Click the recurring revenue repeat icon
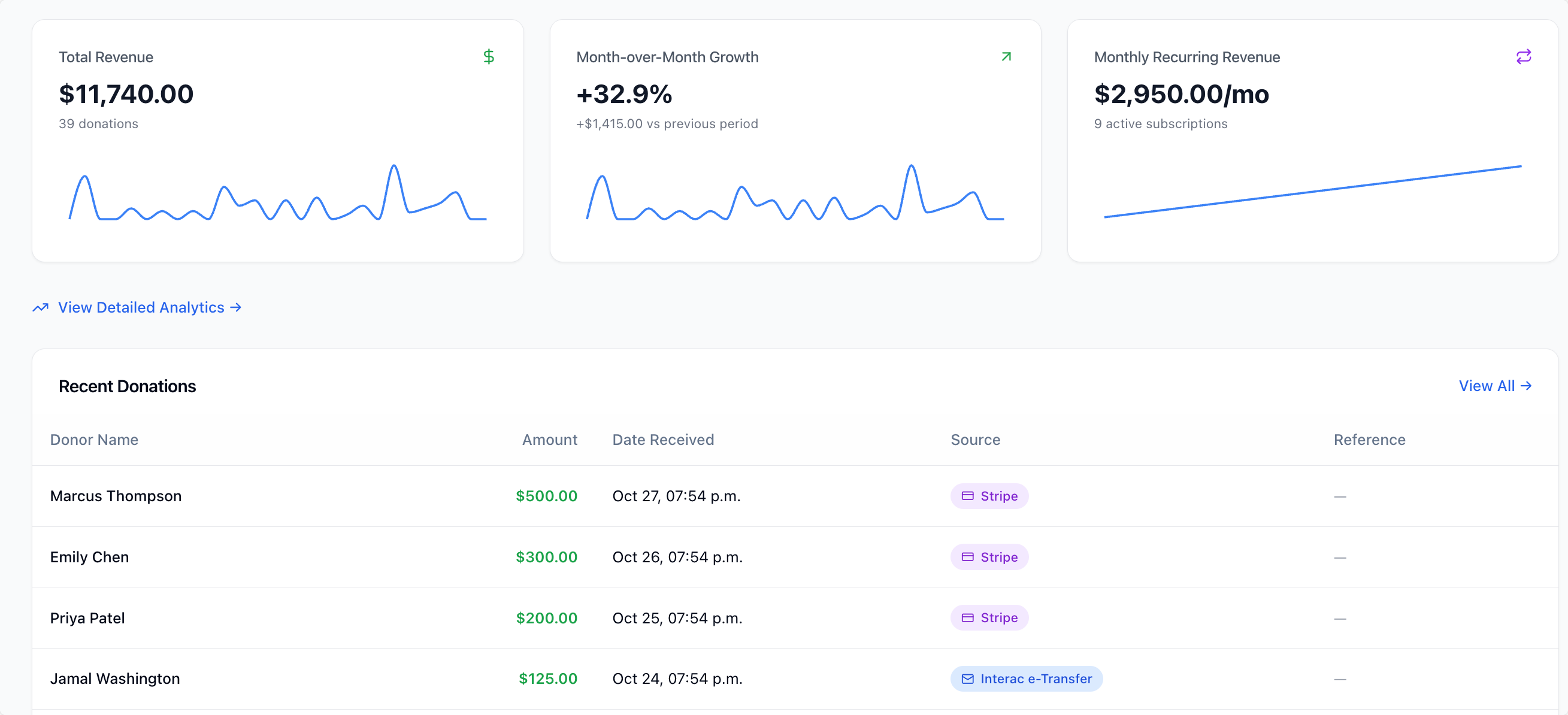Viewport: 1568px width, 715px height. tap(1524, 57)
